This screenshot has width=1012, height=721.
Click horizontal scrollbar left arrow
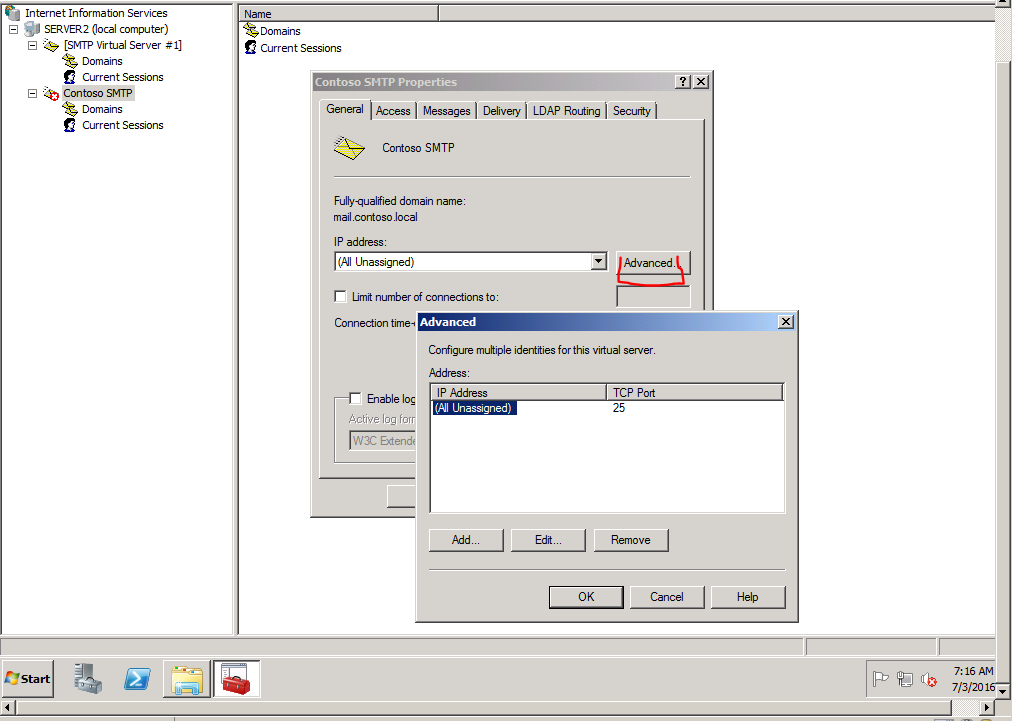(x=6, y=708)
